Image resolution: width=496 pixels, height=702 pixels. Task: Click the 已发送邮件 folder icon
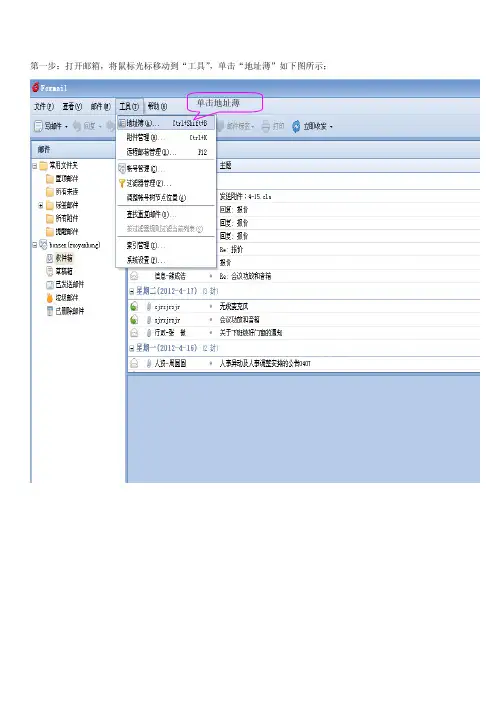(50, 284)
